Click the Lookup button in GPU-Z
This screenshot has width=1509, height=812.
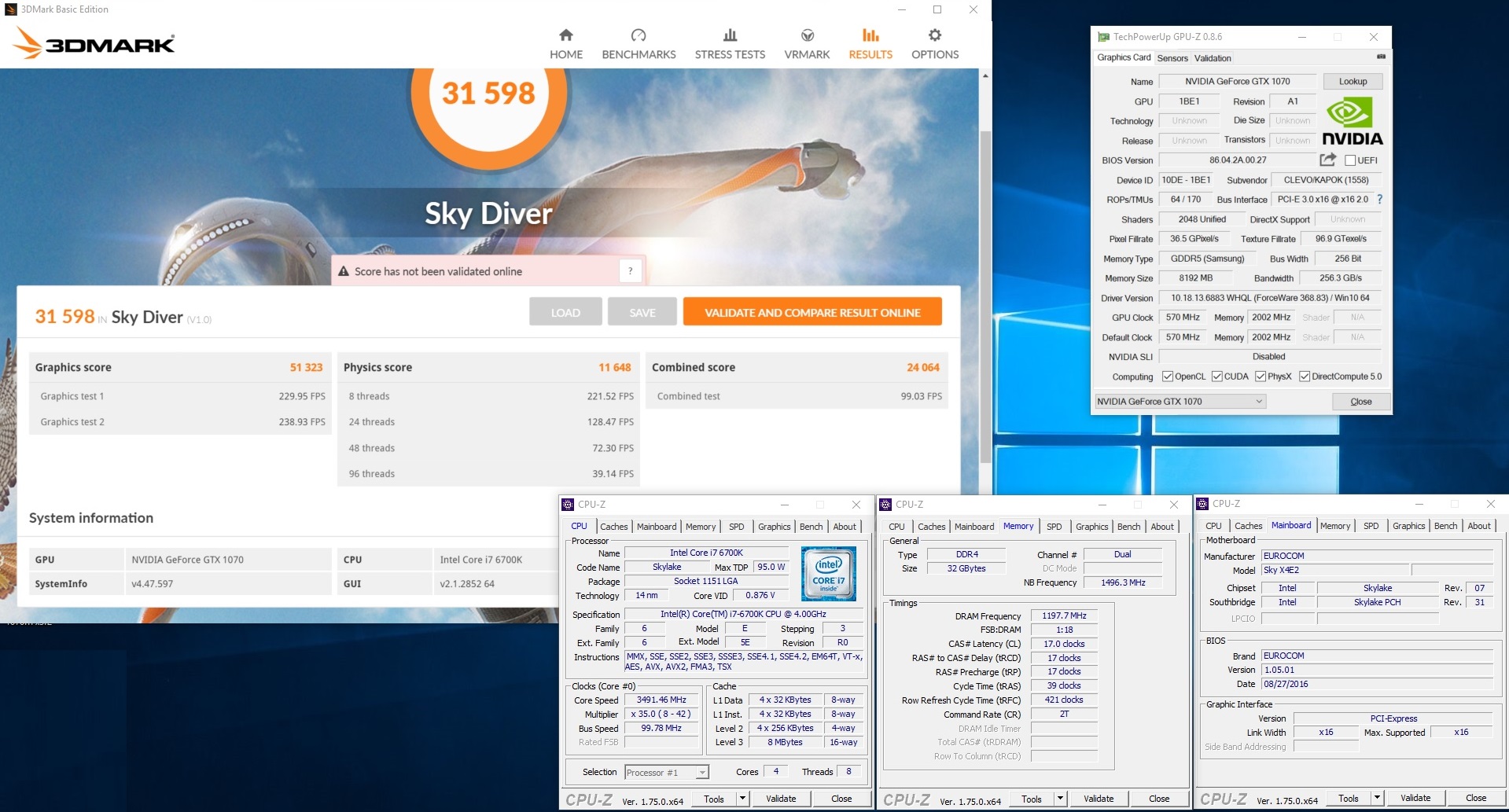coord(1353,82)
